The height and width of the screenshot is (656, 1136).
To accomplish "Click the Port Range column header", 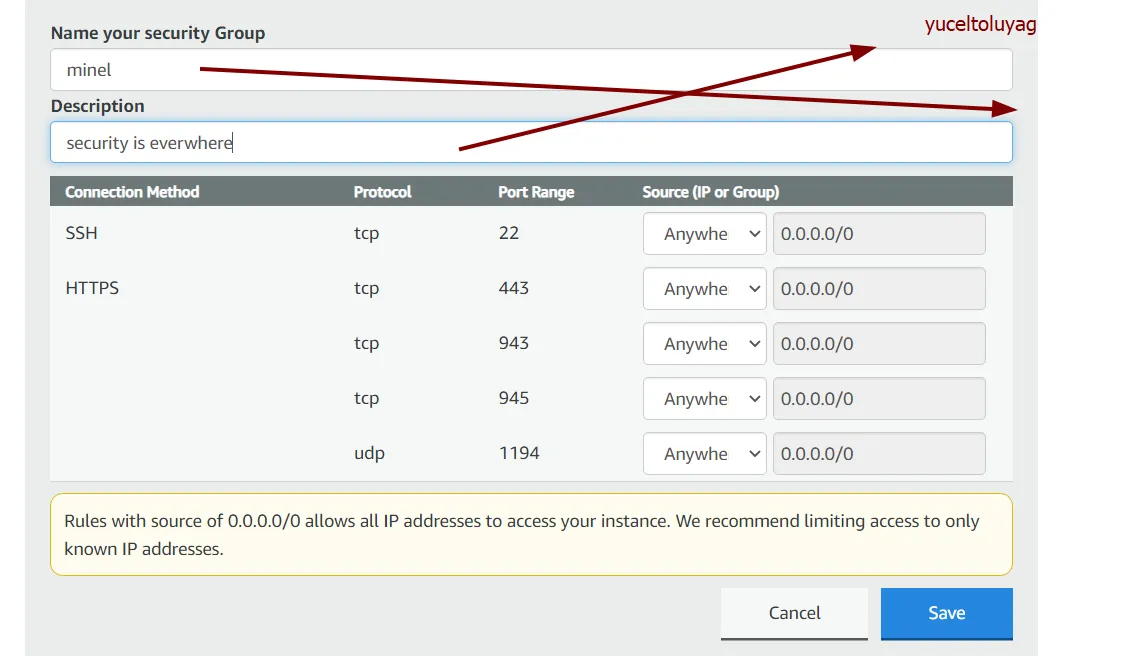I will pos(536,192).
